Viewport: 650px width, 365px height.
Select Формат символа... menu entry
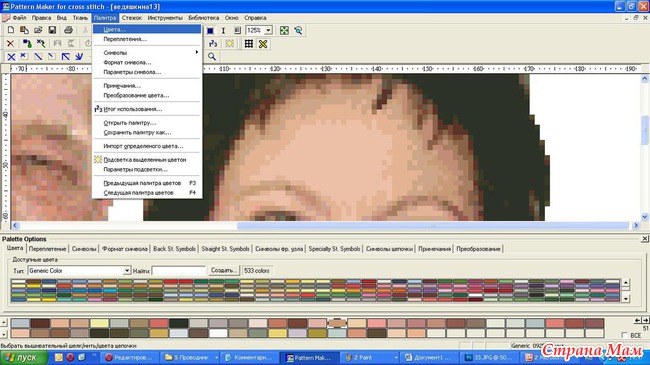point(147,62)
